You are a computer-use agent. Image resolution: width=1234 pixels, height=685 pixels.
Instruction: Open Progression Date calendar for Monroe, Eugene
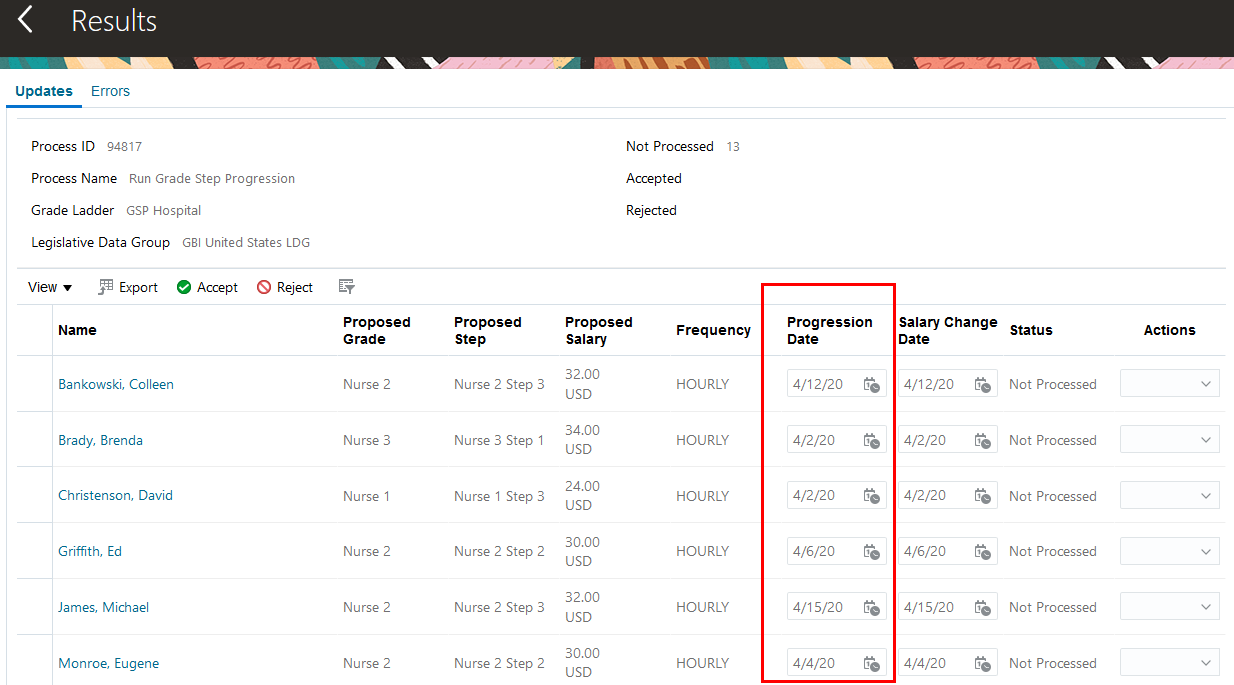872,663
